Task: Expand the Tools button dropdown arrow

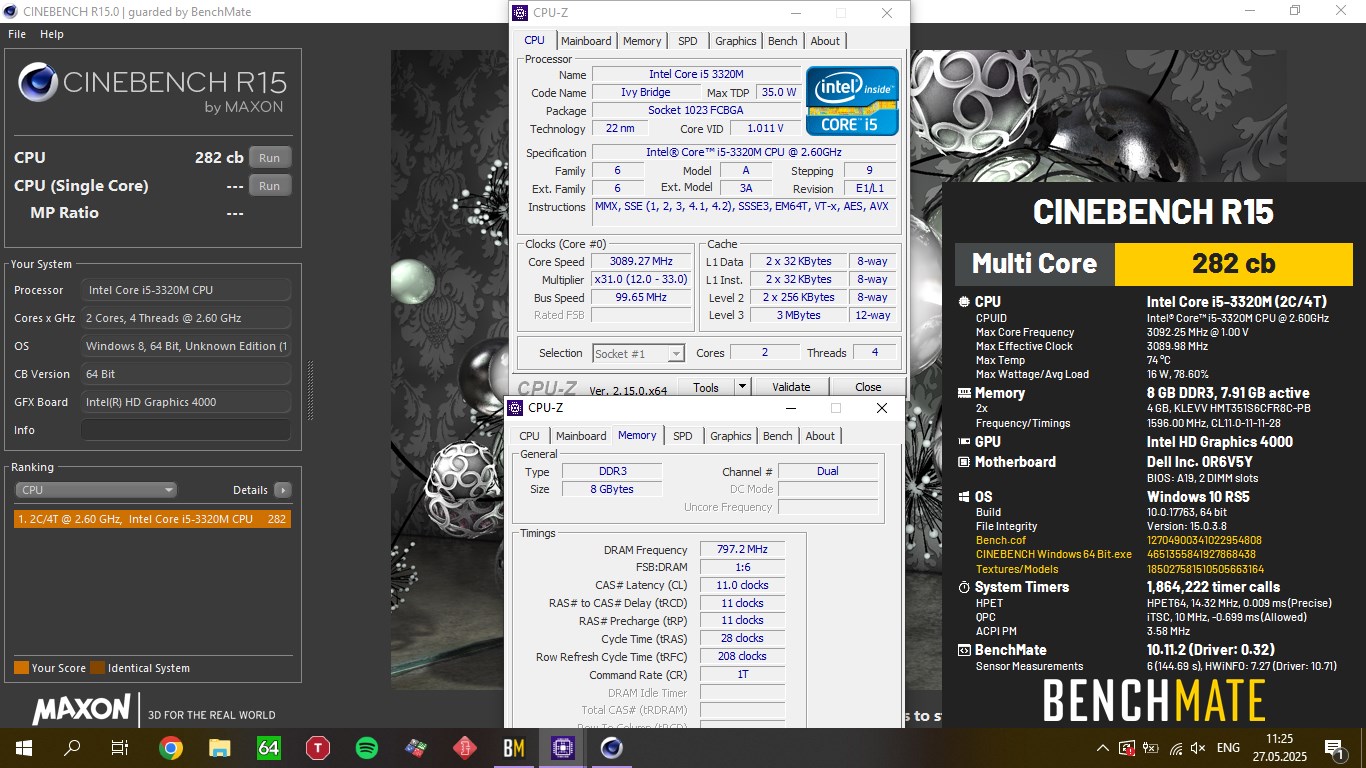Action: pyautogui.click(x=742, y=387)
